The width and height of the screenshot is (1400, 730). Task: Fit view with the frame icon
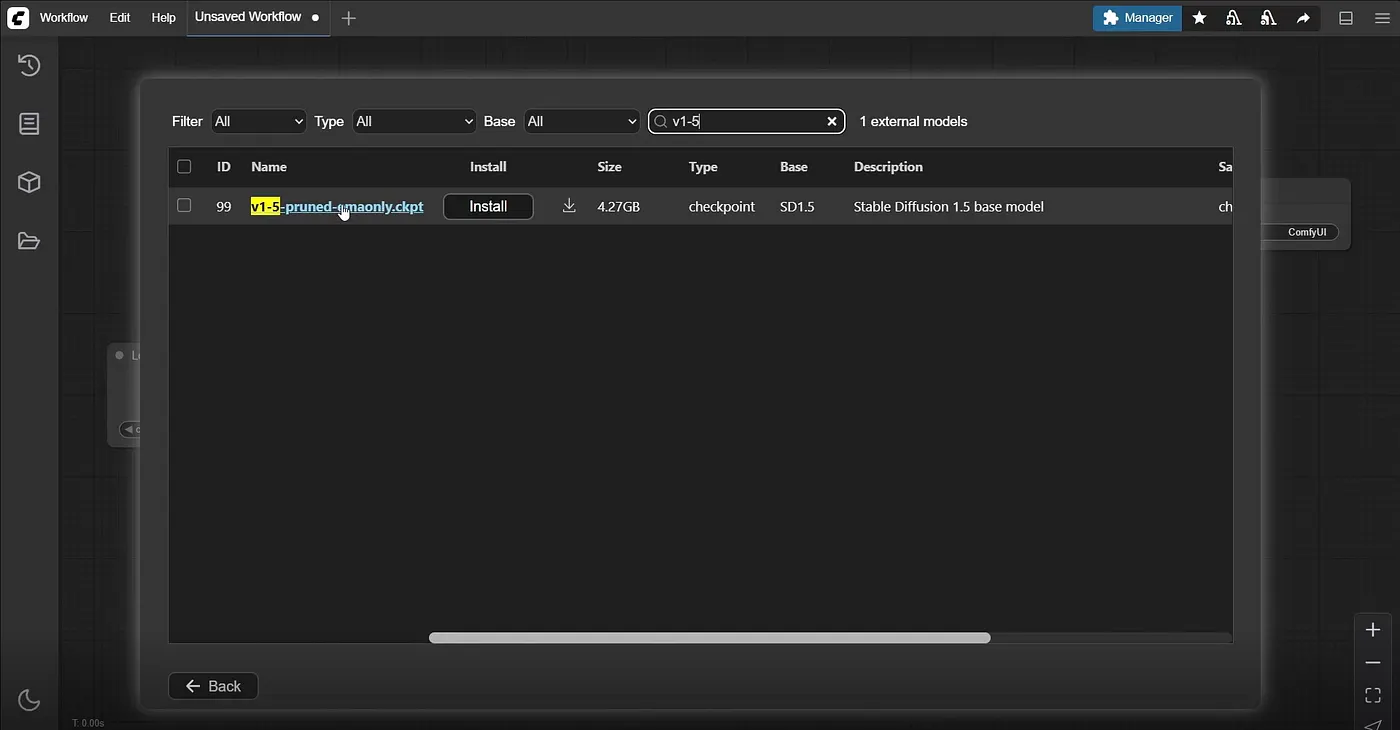tap(1373, 694)
